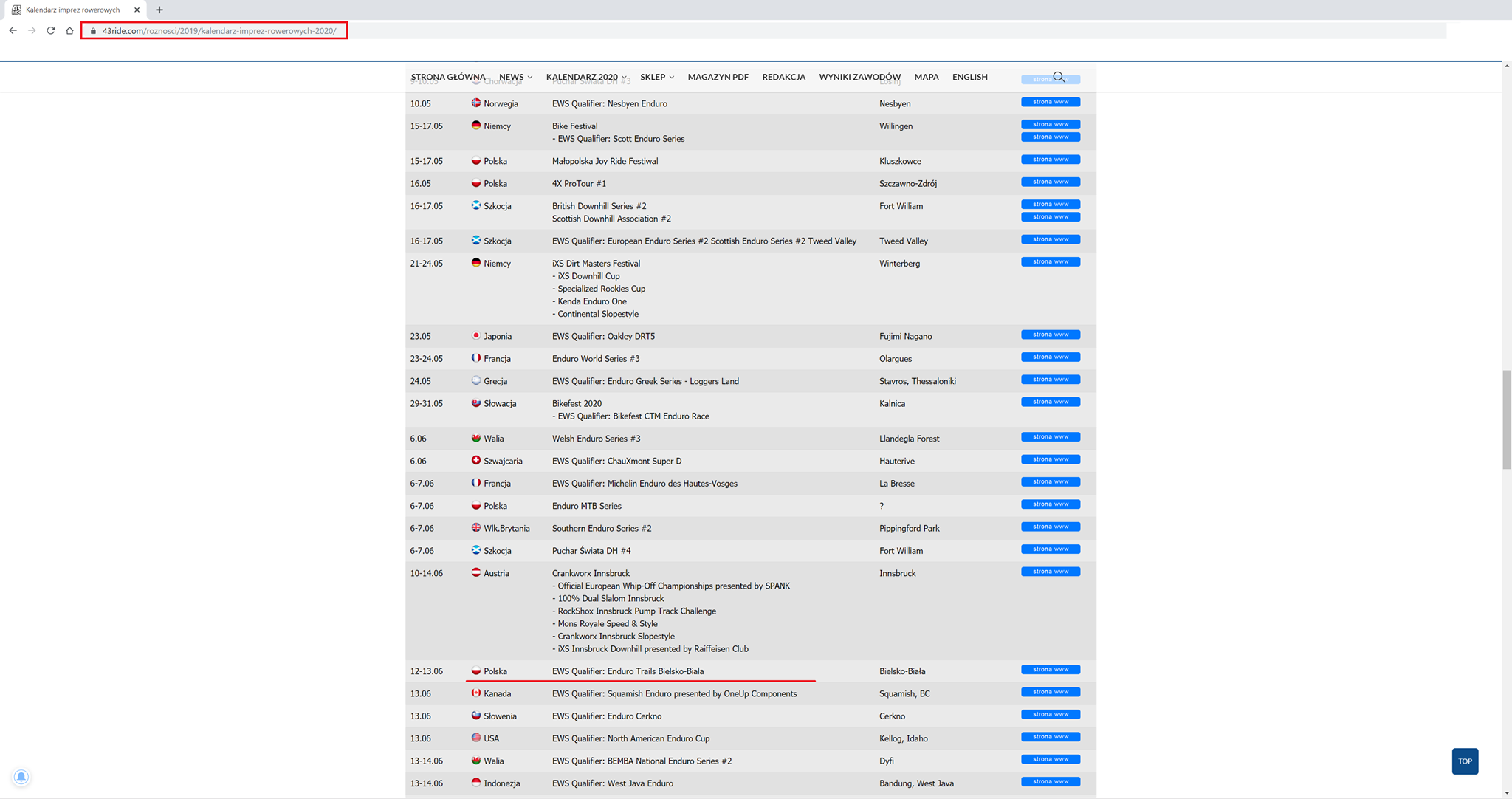Click the Grecja flag icon
This screenshot has height=799, width=1512.
476,380
